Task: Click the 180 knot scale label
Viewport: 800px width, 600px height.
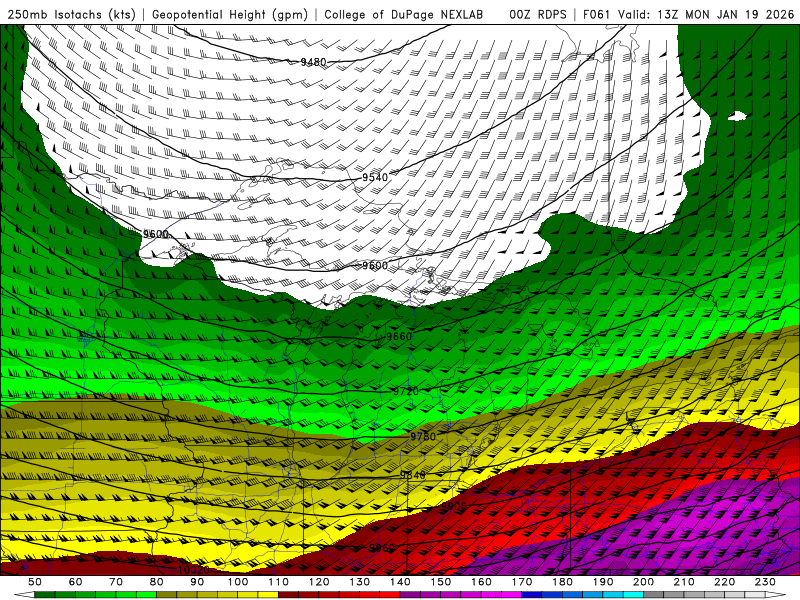Action: pyautogui.click(x=562, y=582)
